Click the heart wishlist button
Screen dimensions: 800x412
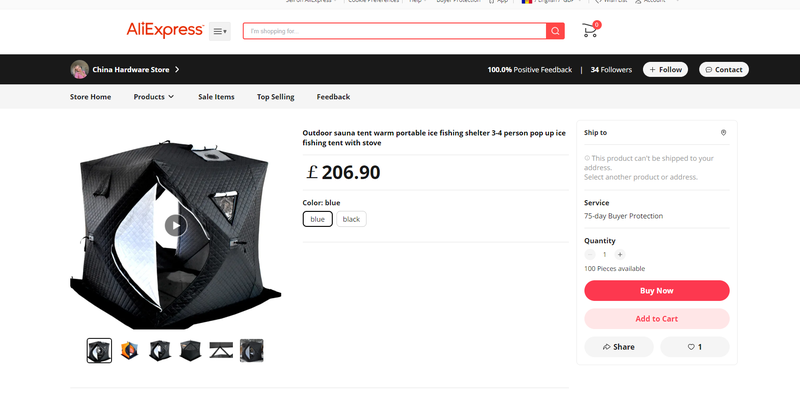(695, 347)
